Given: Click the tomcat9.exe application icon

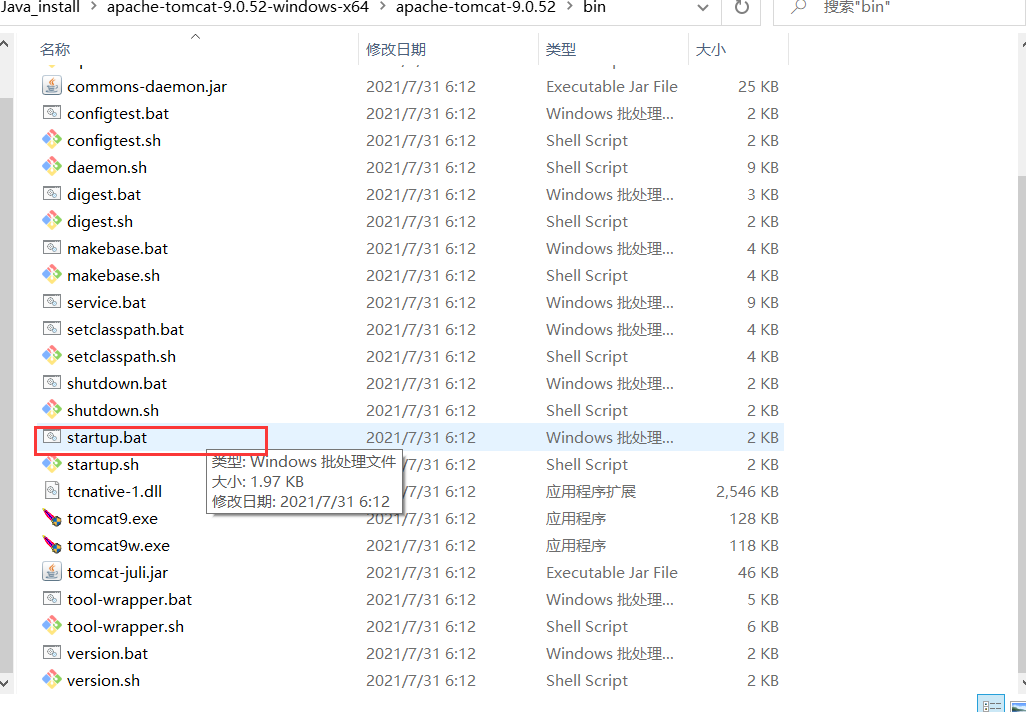Looking at the screenshot, I should pos(52,518).
